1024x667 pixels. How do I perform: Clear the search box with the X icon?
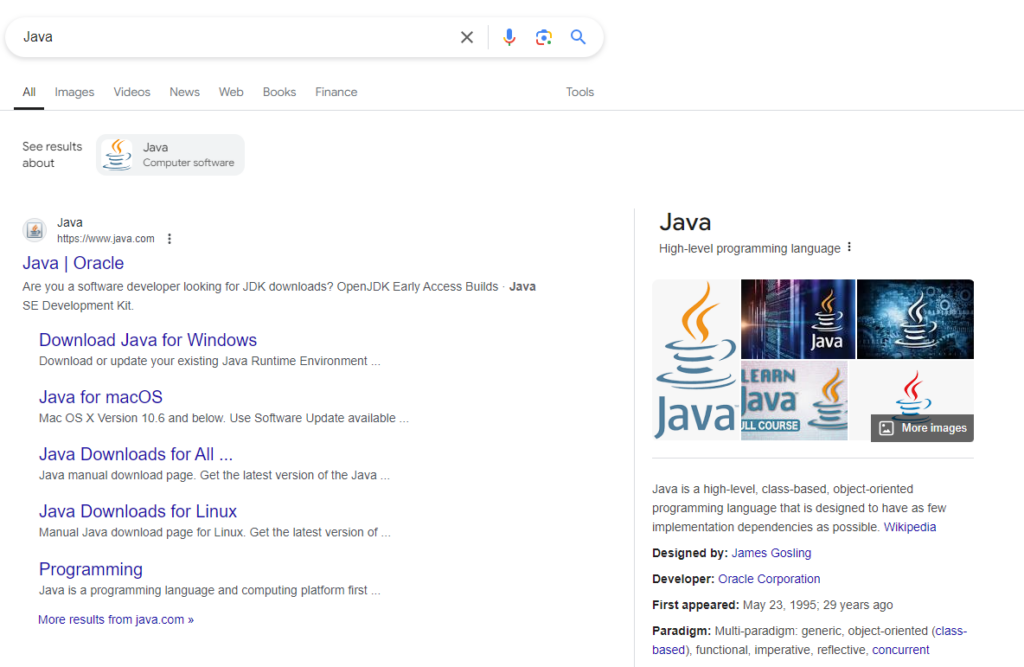click(x=466, y=37)
